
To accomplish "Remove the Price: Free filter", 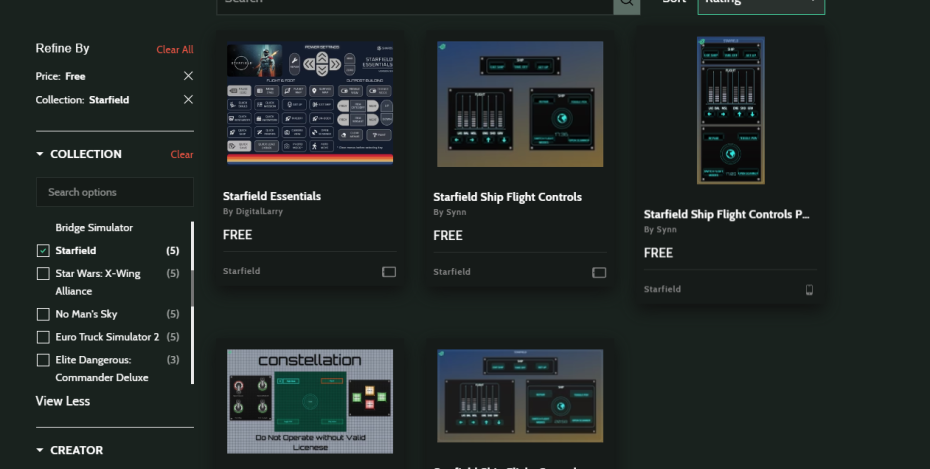I will pos(188,76).
